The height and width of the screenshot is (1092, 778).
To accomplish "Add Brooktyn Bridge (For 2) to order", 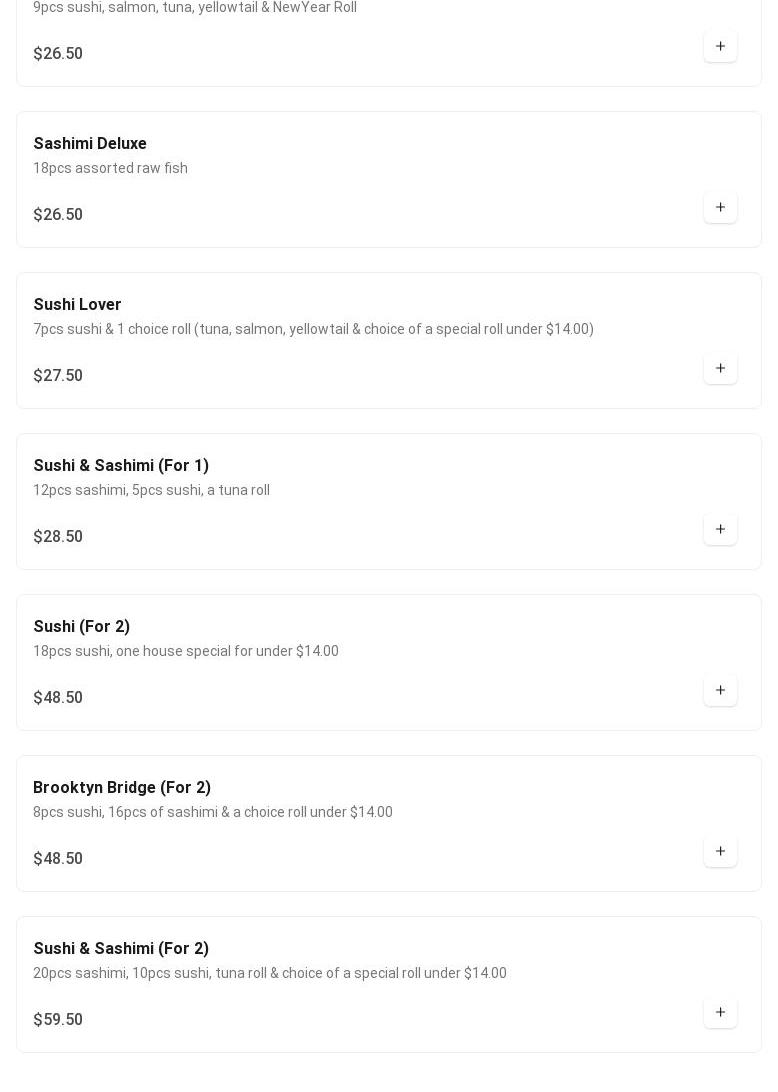I will click(x=720, y=851).
